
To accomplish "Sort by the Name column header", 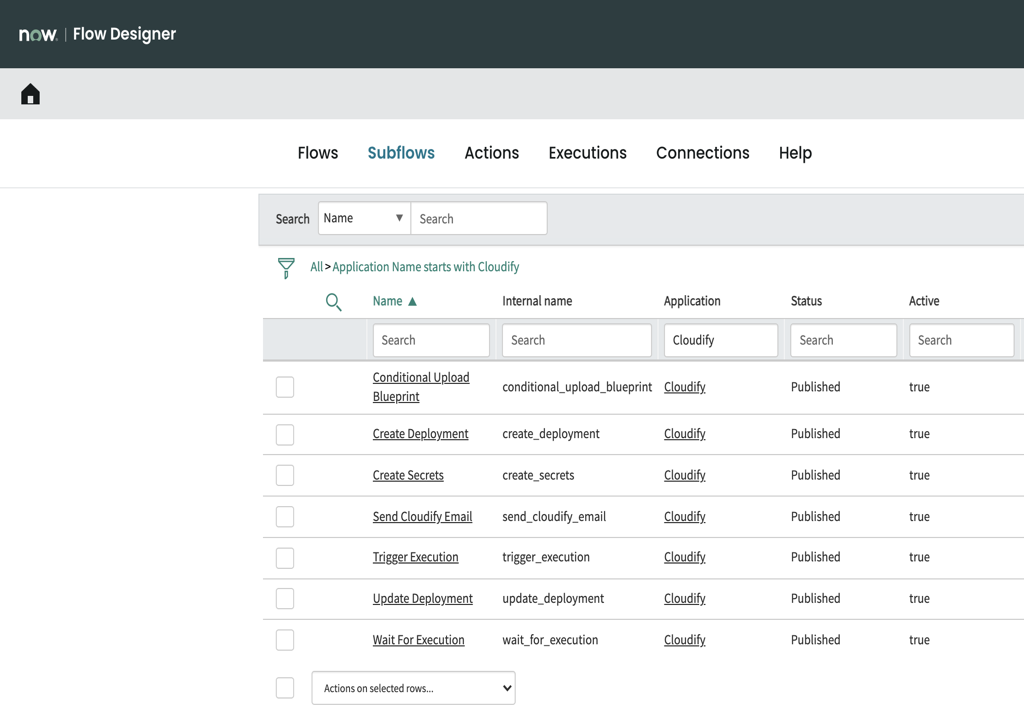I will tap(387, 301).
